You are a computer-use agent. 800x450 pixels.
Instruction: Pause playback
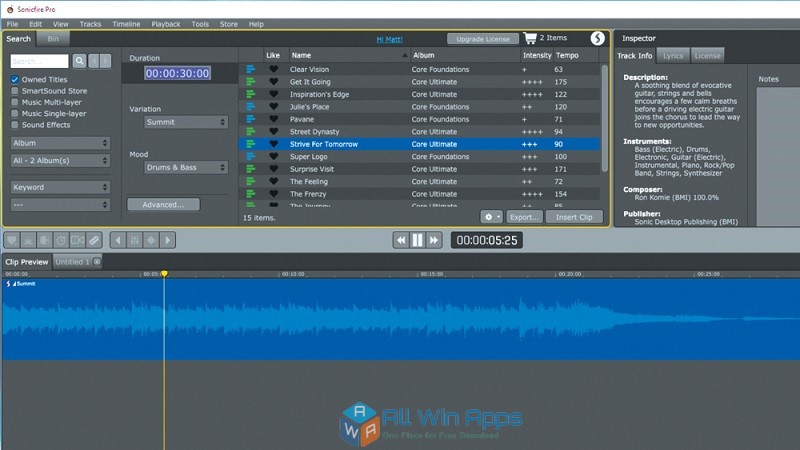pyautogui.click(x=417, y=240)
